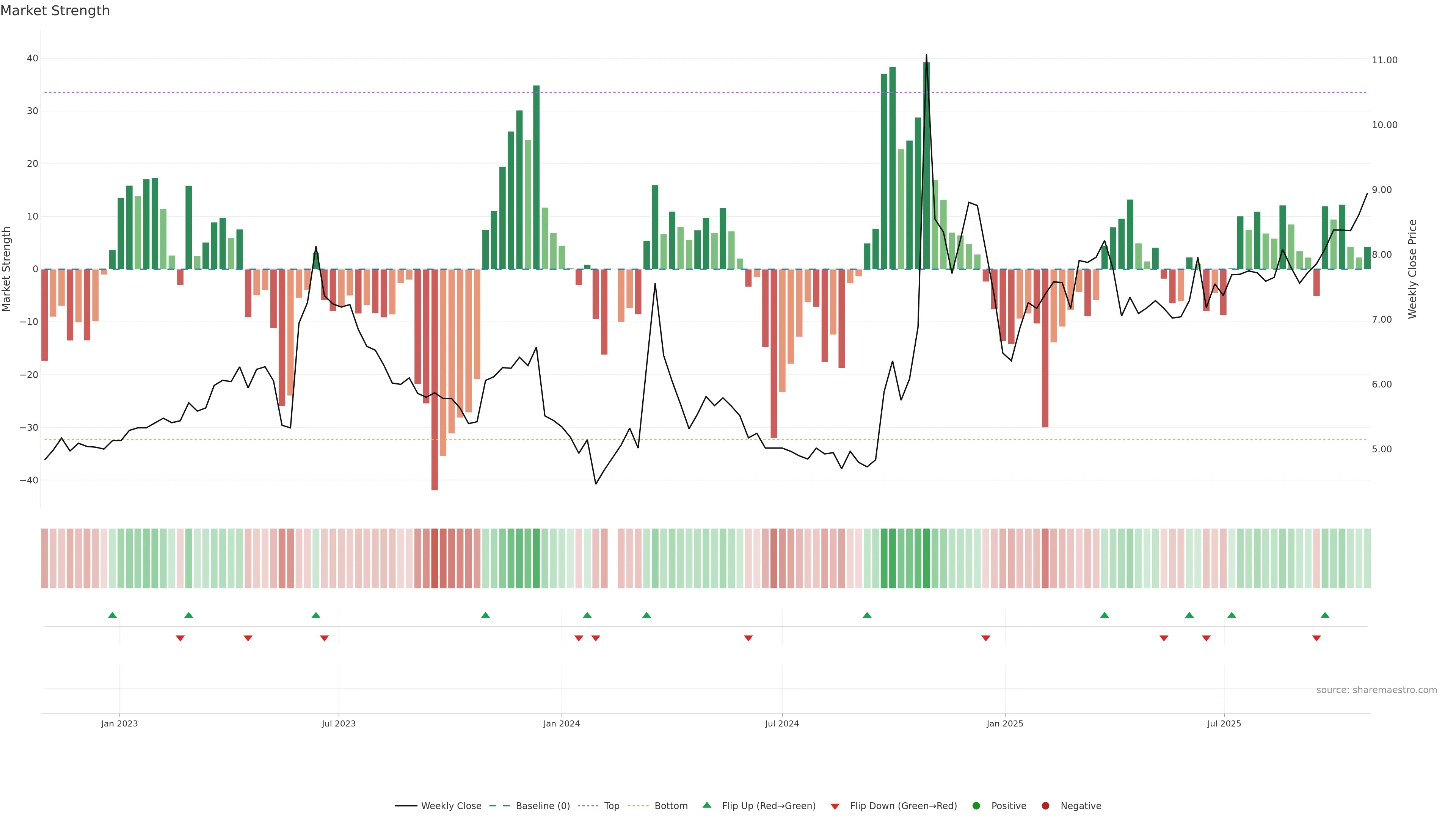Image resolution: width=1456 pixels, height=819 pixels.
Task: Click the Jan 2024 x-axis label
Action: click(561, 723)
